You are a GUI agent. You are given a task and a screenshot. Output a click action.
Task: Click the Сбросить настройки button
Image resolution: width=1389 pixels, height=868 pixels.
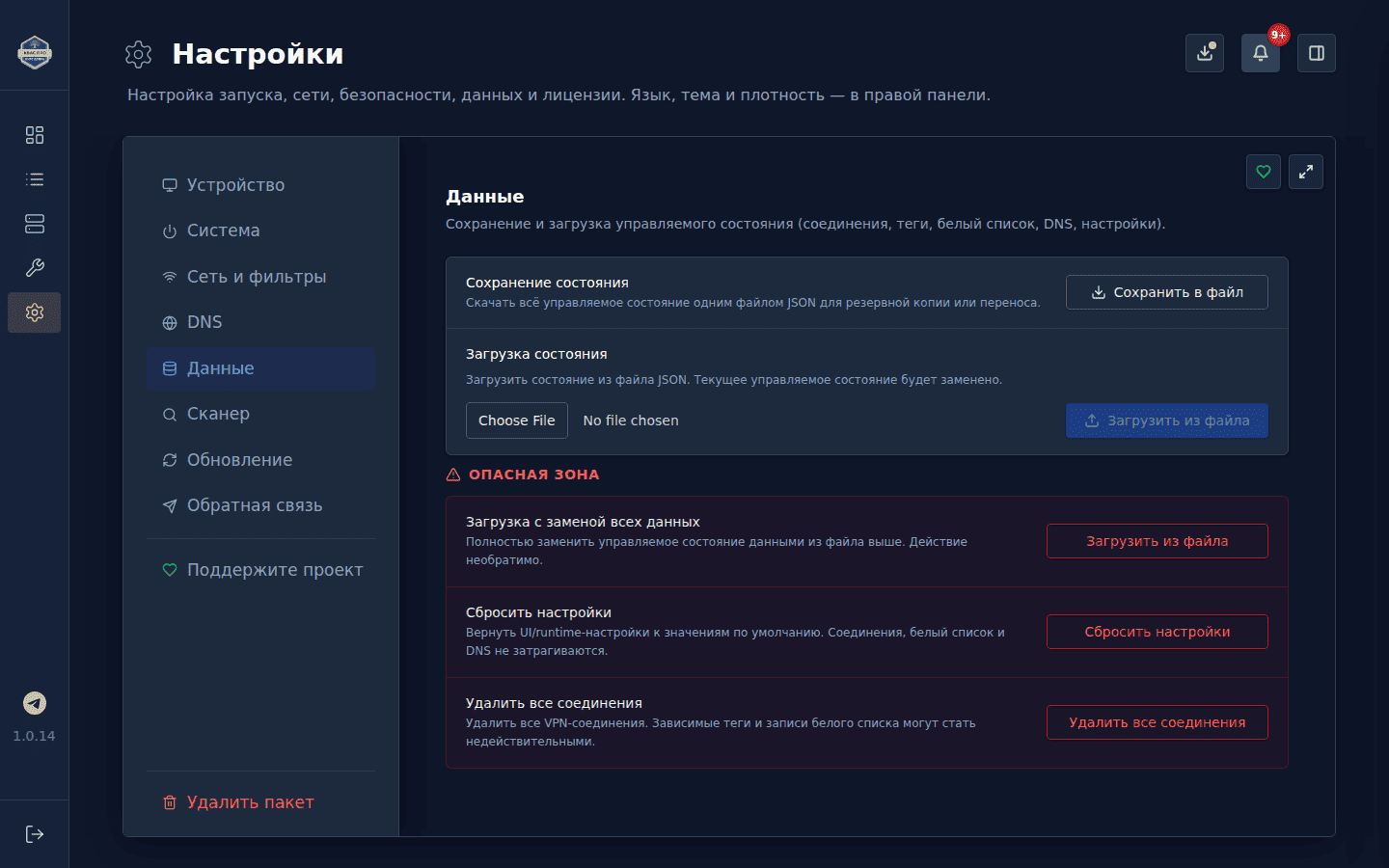point(1157,632)
